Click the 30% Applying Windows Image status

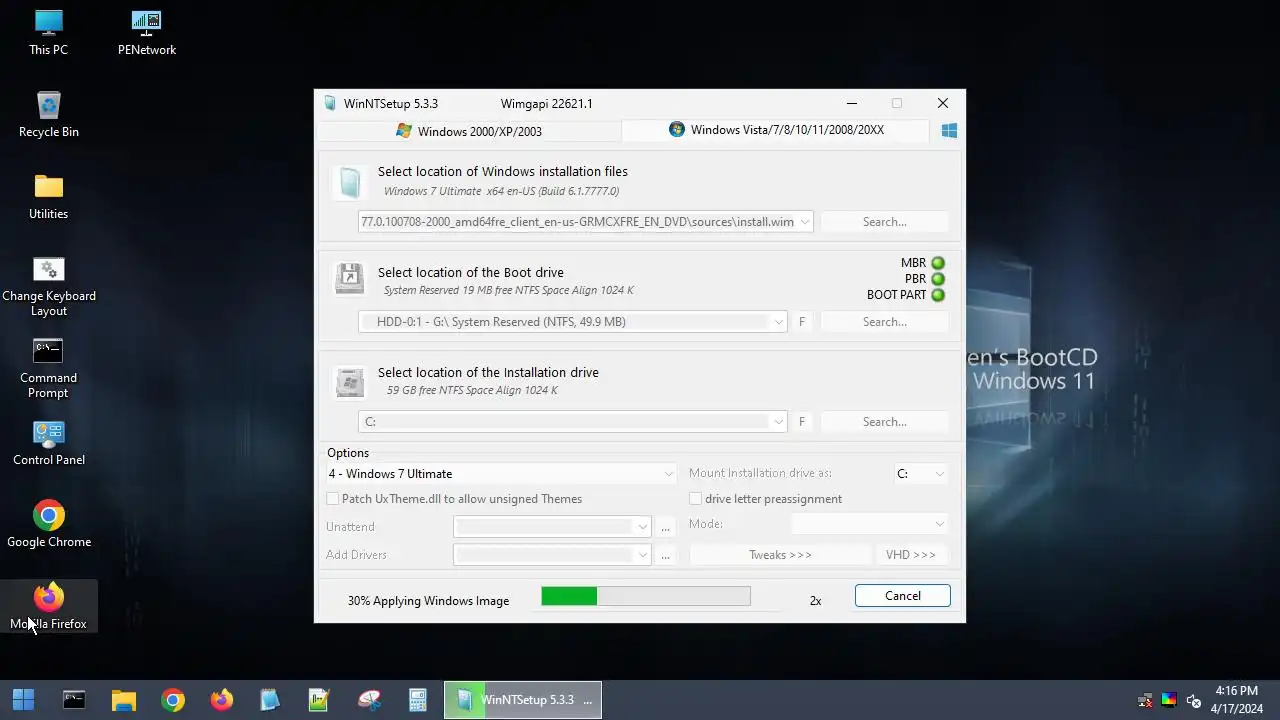tap(428, 601)
